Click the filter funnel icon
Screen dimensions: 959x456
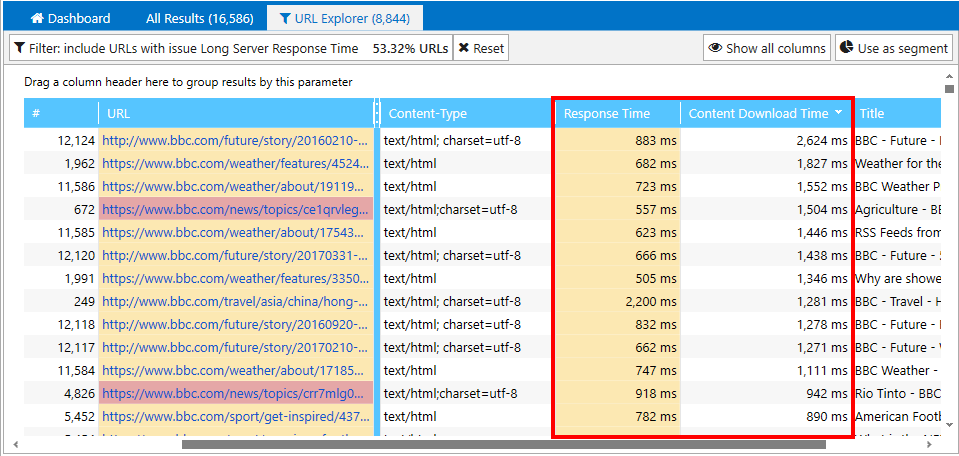click(20, 48)
